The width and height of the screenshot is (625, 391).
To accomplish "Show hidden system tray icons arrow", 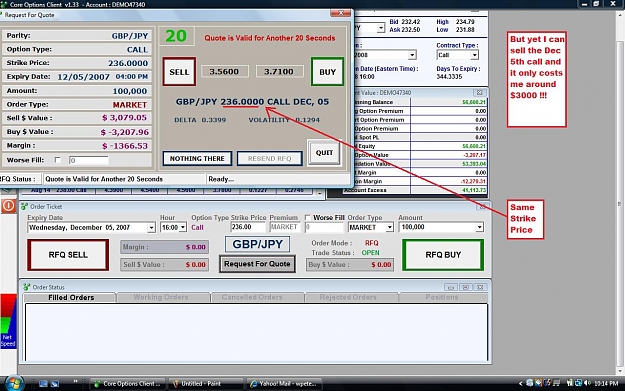I will 520,383.
